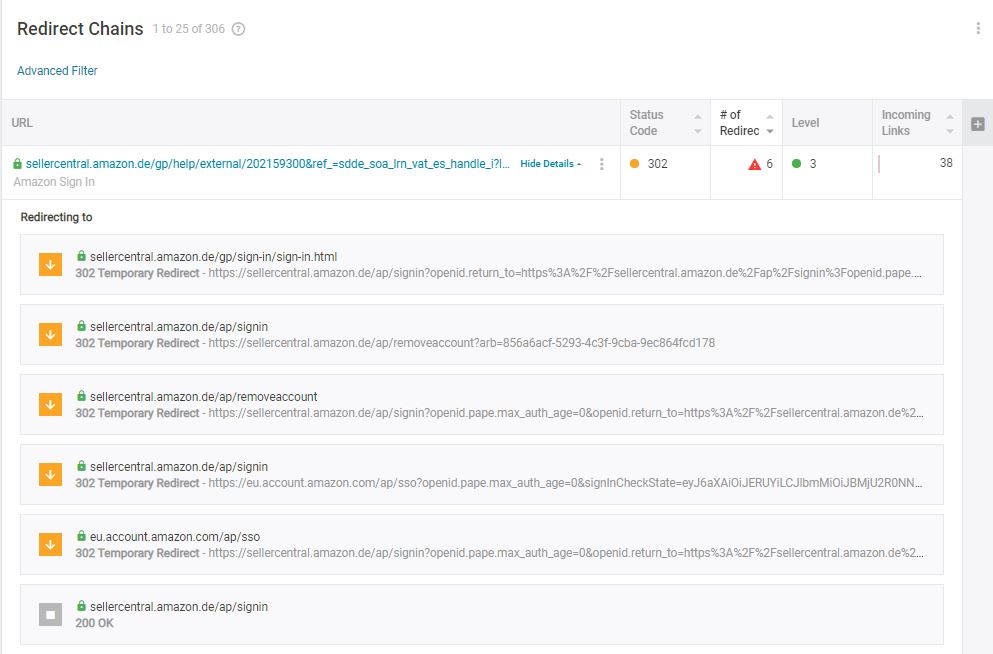Select the 200 OK status text

(x=94, y=623)
